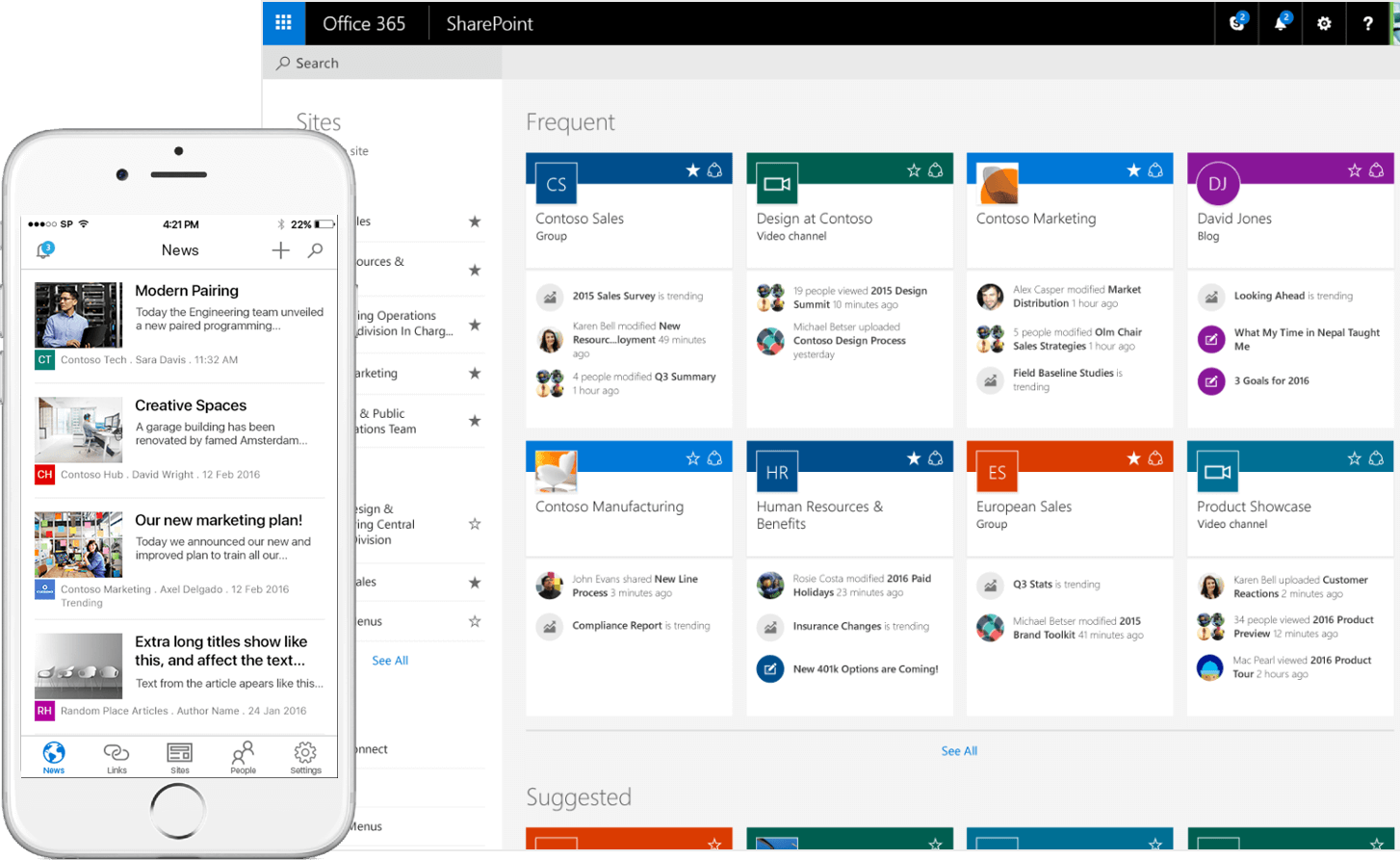Viewport: 1400px width, 860px height.
Task: Open search in the mobile News app
Action: tap(316, 249)
